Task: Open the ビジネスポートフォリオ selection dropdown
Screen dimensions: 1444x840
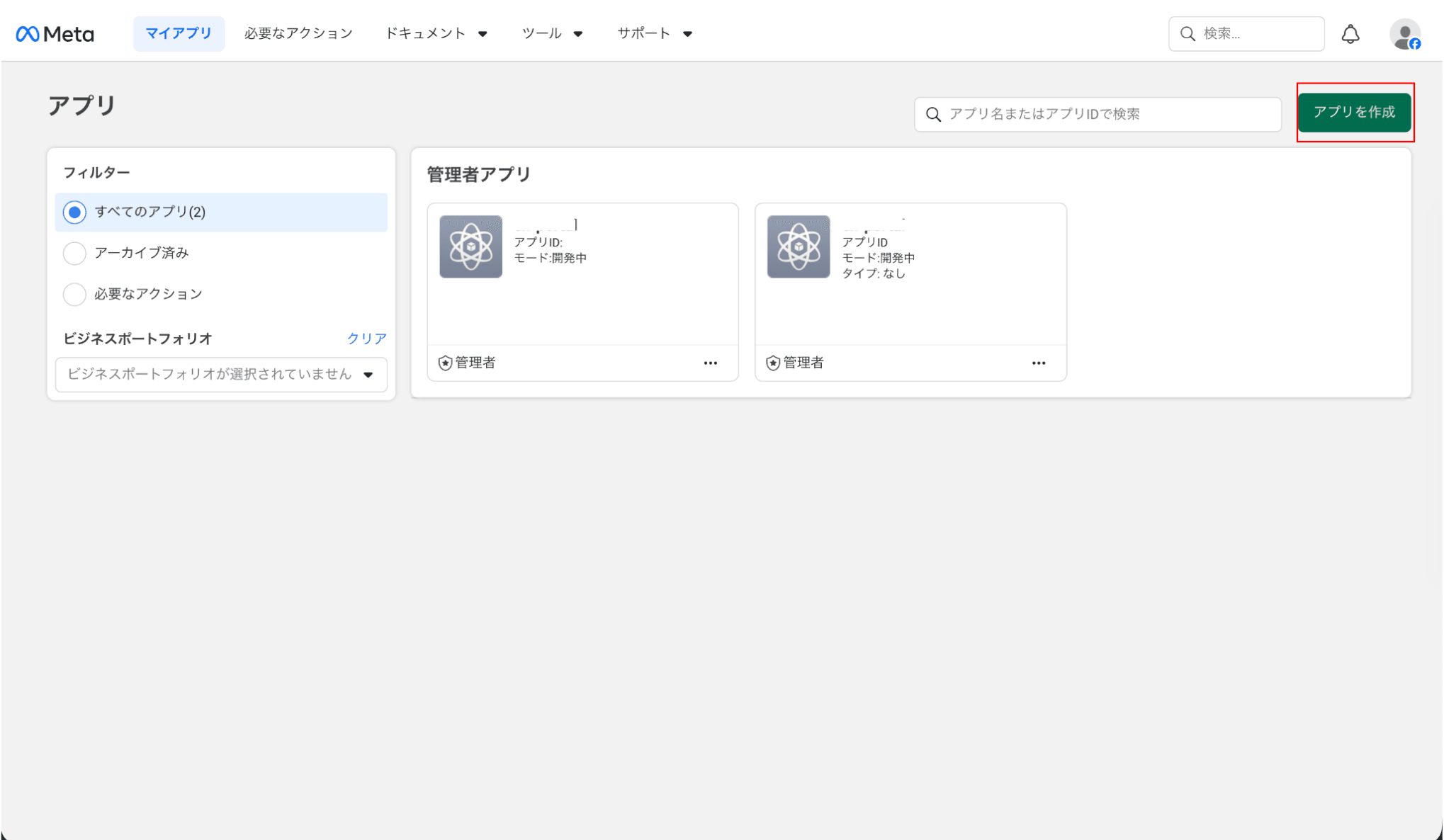Action: pyautogui.click(x=221, y=375)
